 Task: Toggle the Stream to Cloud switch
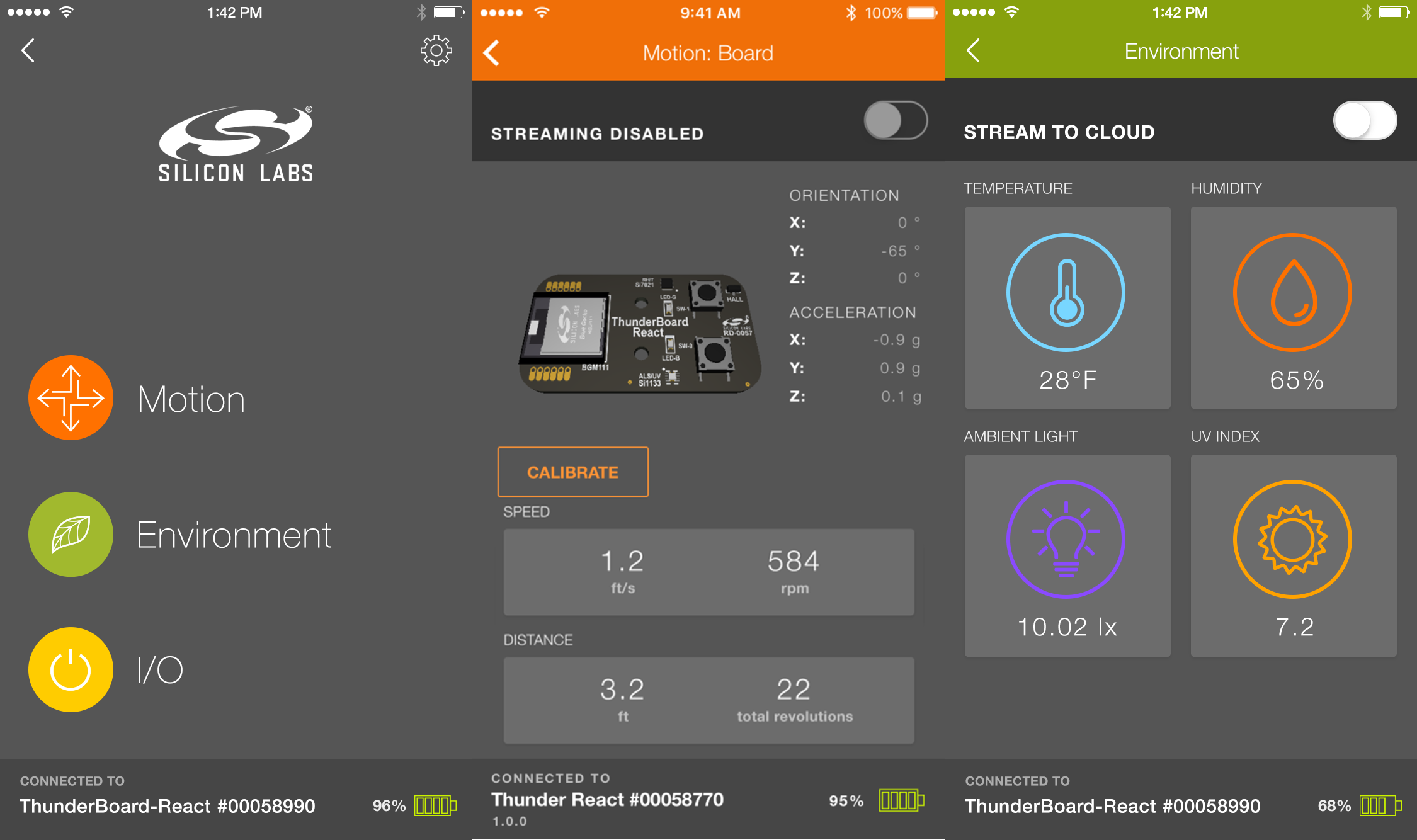(1365, 120)
